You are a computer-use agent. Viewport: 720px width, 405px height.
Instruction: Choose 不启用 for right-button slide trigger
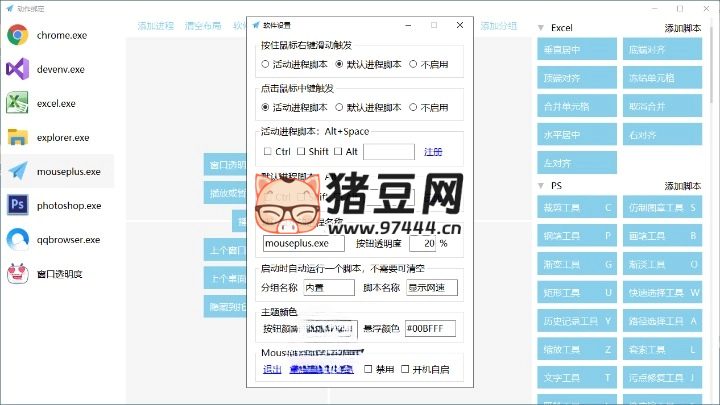(413, 64)
